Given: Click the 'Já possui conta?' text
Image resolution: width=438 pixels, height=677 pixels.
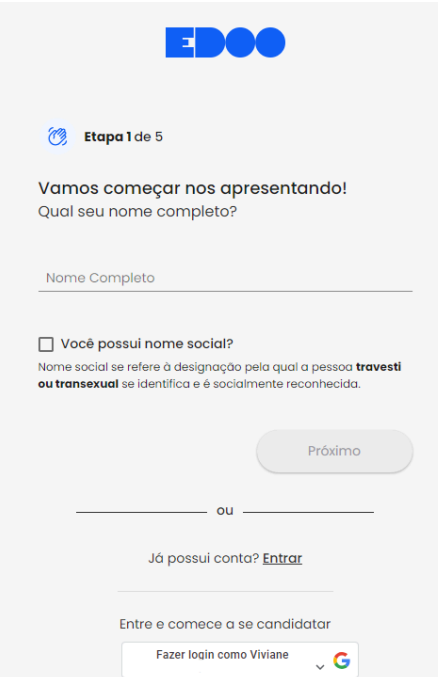Looking at the screenshot, I should tap(204, 558).
